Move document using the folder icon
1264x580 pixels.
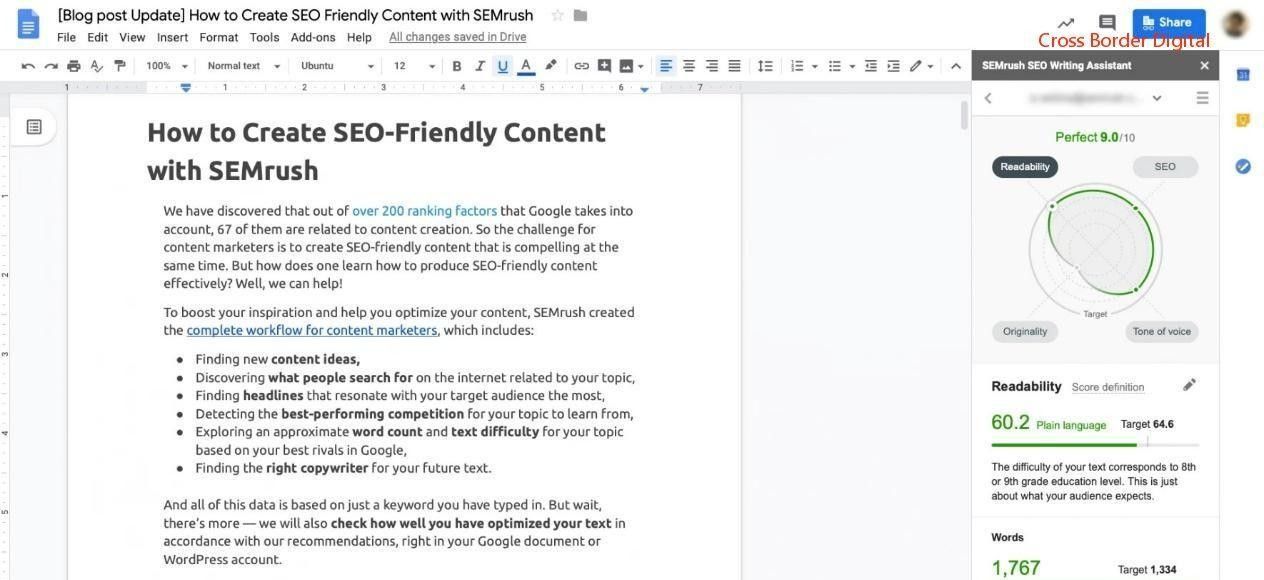[x=580, y=15]
